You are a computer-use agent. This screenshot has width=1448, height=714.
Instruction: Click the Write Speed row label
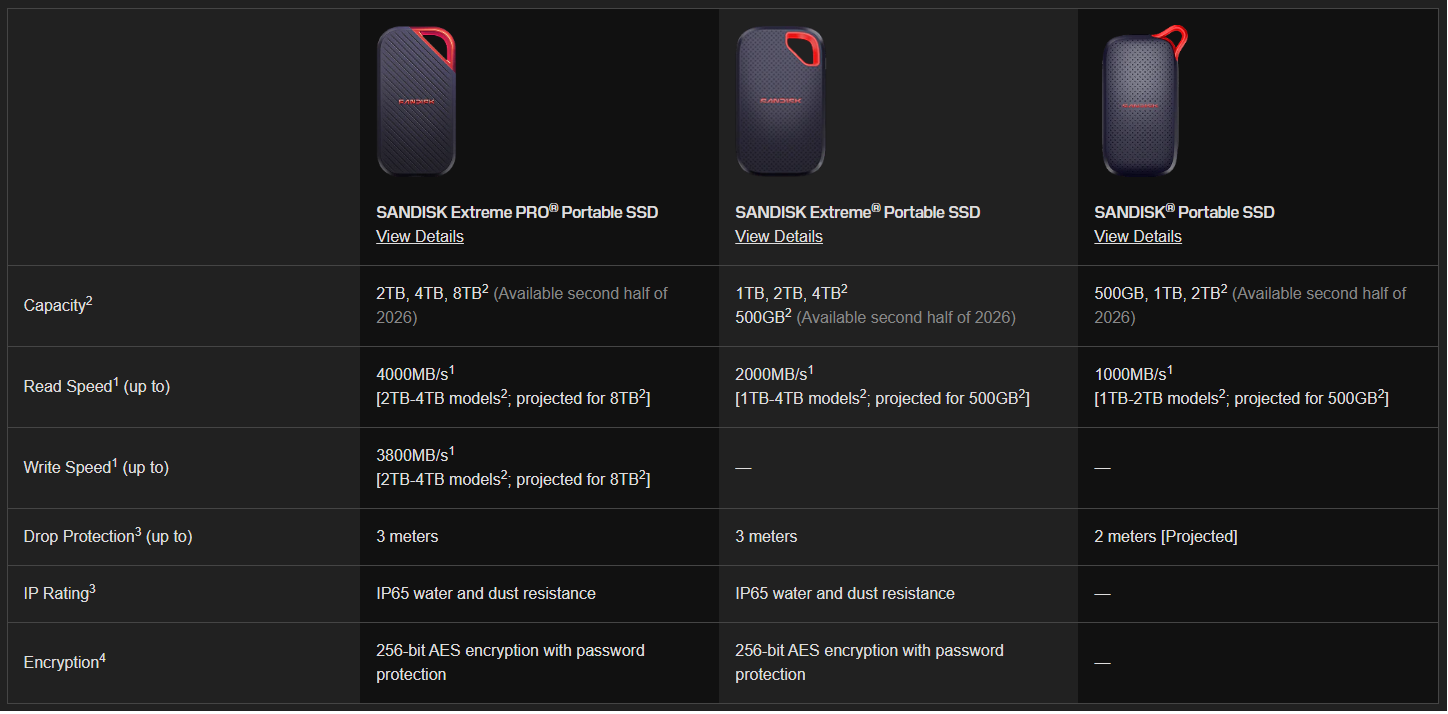[96, 467]
